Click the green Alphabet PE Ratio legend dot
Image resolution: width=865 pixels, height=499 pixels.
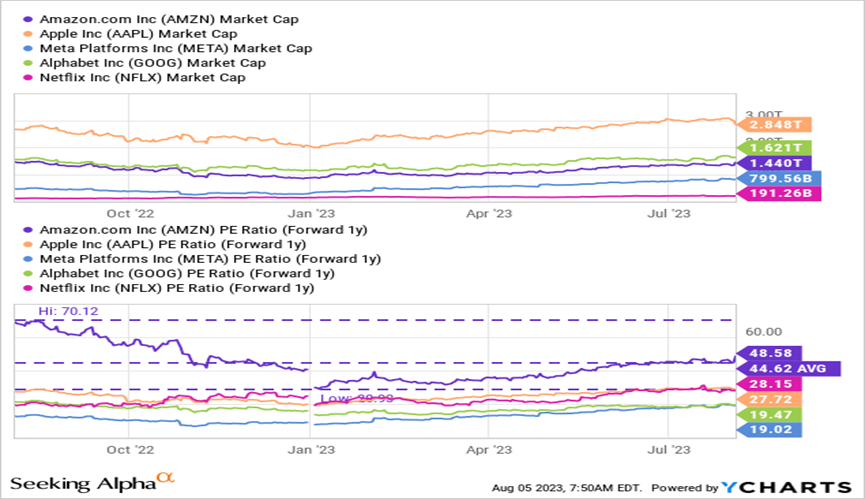28,274
